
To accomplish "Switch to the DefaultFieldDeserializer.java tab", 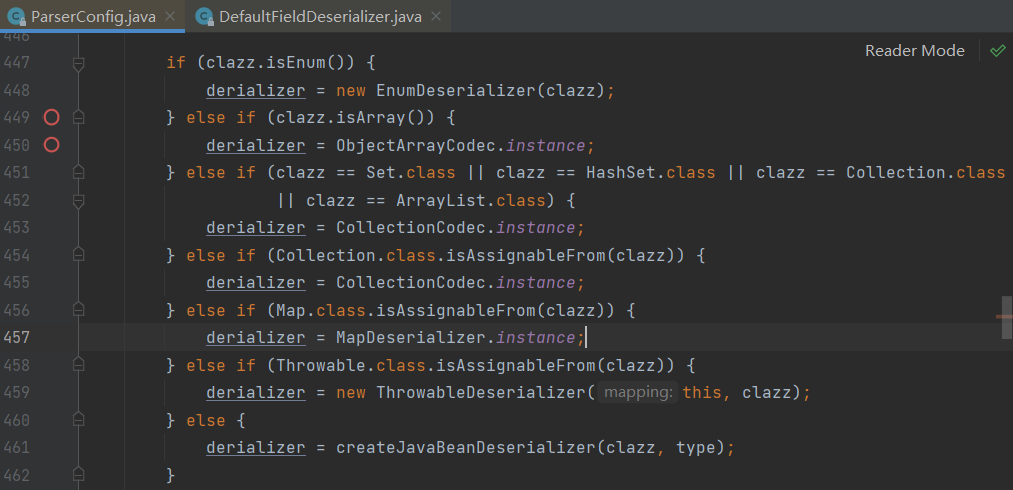I will click(x=320, y=17).
